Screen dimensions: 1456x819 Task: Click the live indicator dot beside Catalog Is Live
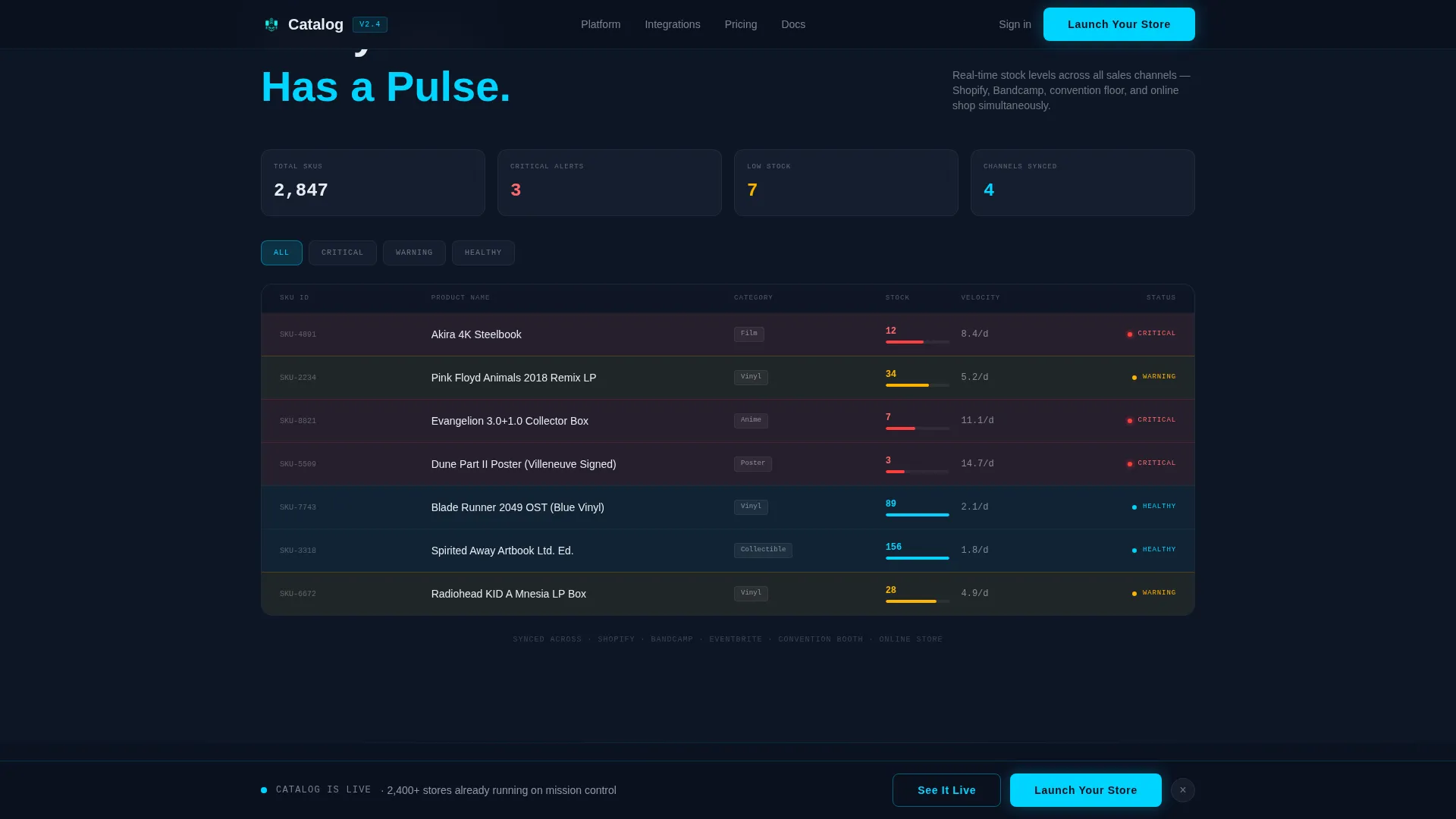264,790
